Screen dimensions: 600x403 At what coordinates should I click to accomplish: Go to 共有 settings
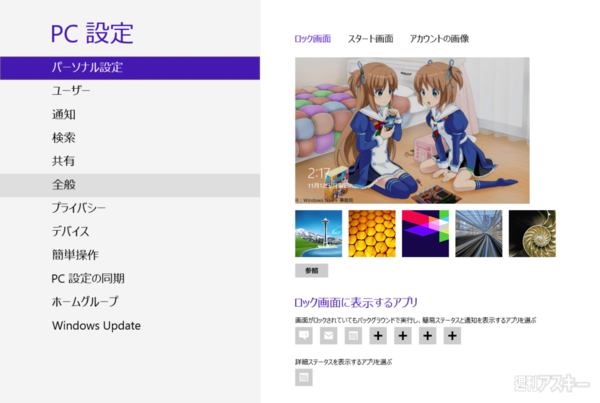point(130,161)
